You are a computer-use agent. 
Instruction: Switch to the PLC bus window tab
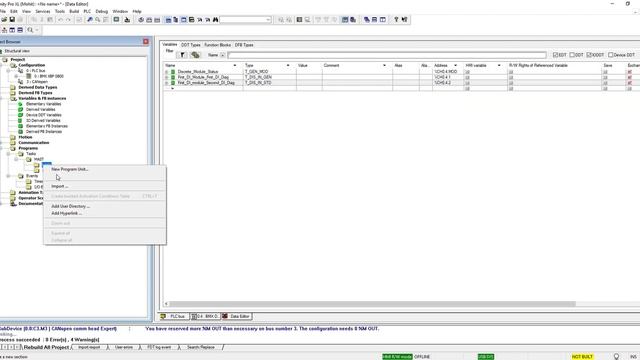[174, 316]
